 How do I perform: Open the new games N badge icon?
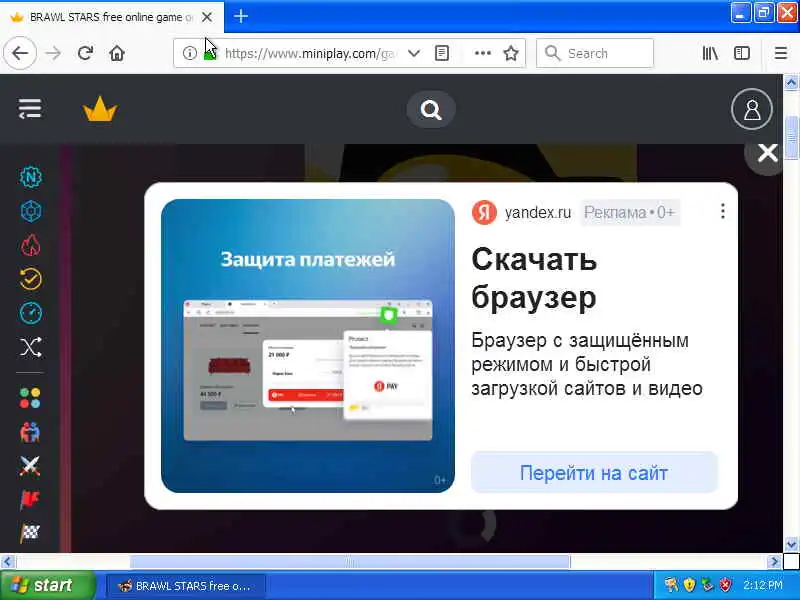(31, 177)
